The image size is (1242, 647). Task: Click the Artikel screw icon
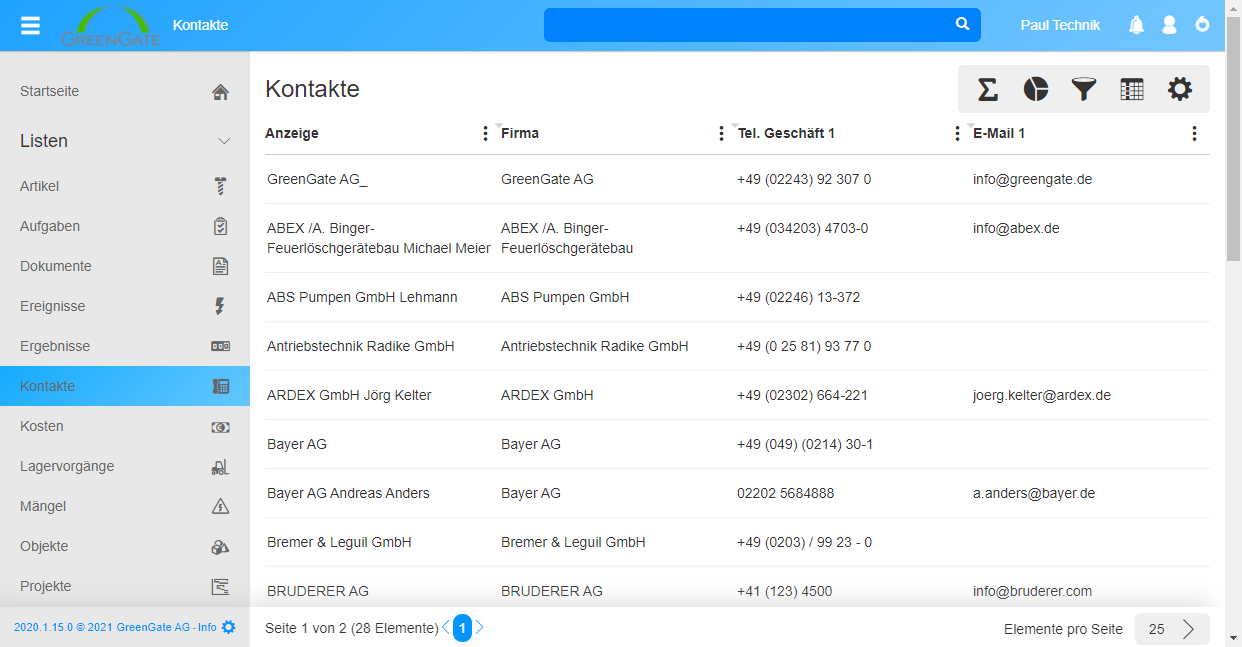tap(221, 186)
